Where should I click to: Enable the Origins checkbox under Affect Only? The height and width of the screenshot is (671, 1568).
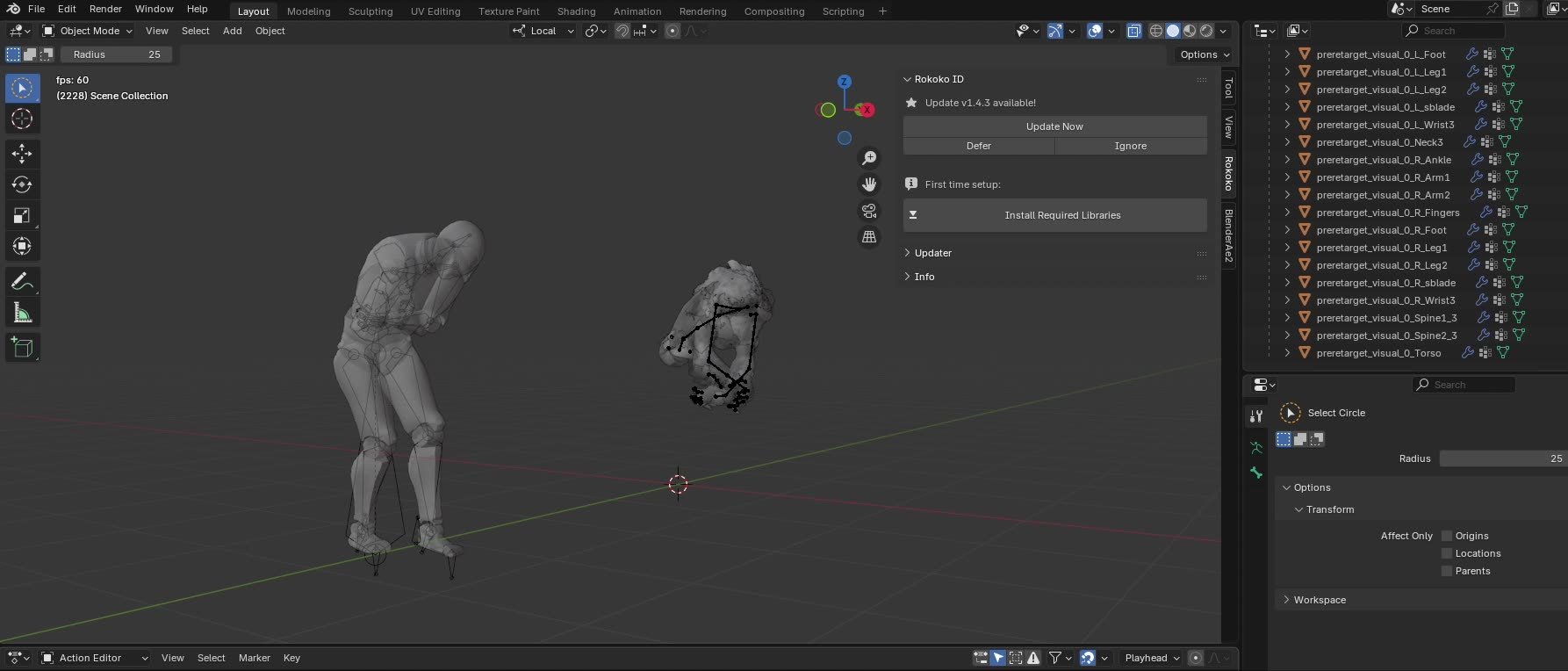[x=1447, y=536]
